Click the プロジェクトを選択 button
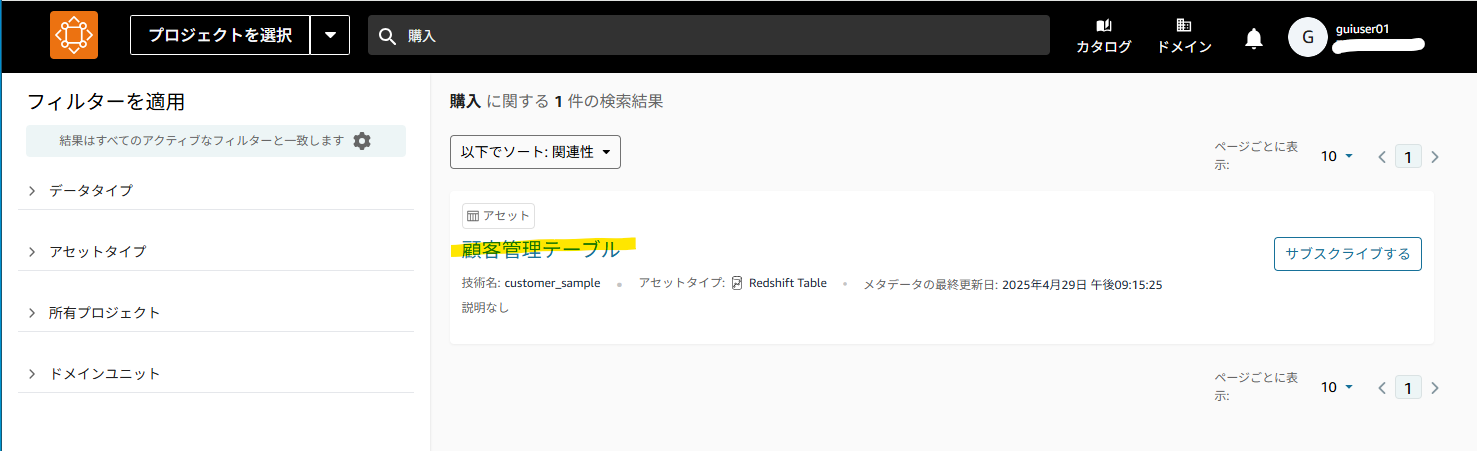Viewport: 1477px width, 451px height. point(220,36)
